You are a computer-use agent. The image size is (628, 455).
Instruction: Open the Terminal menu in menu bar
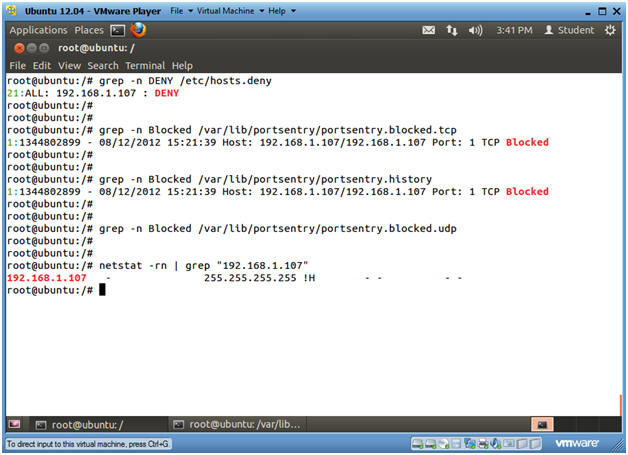tap(145, 66)
